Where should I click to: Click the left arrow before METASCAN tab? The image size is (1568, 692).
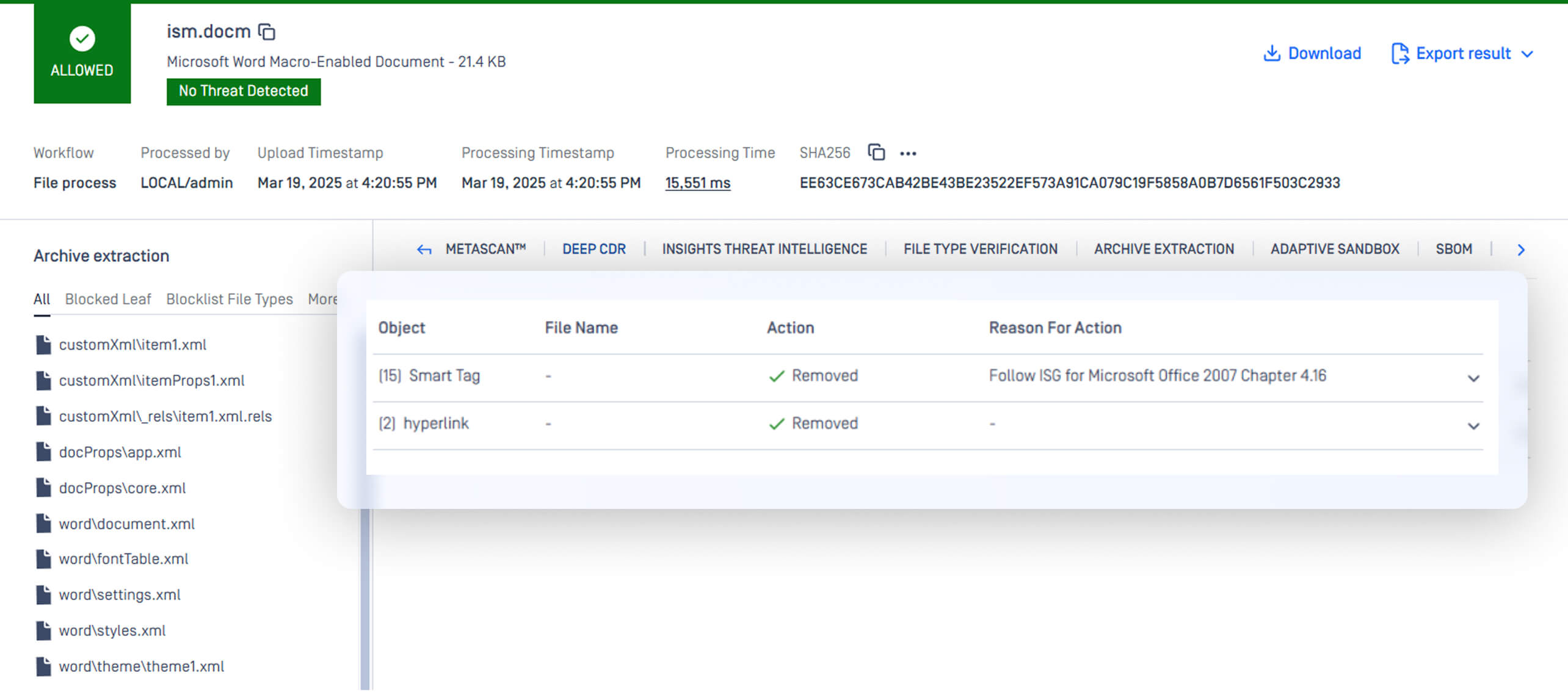tap(424, 250)
